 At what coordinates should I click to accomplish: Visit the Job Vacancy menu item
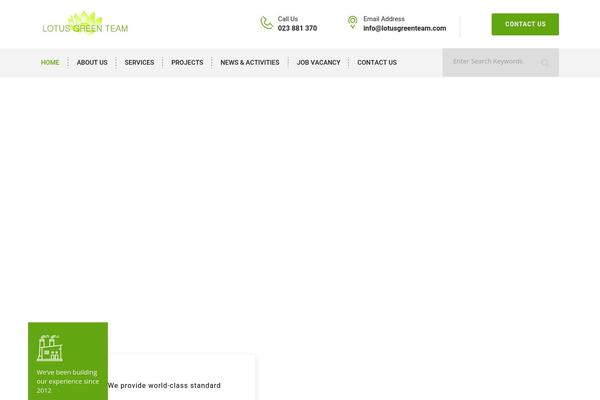[318, 62]
